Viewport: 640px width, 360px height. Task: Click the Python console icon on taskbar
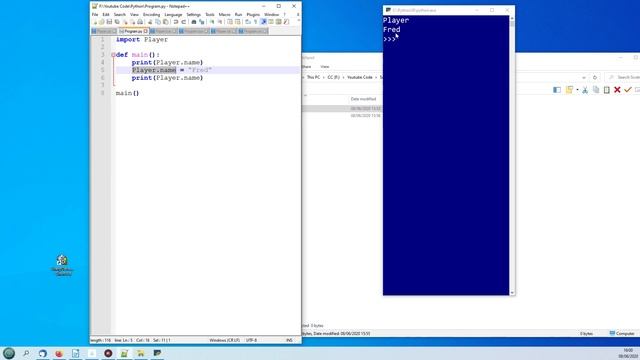pos(157,353)
